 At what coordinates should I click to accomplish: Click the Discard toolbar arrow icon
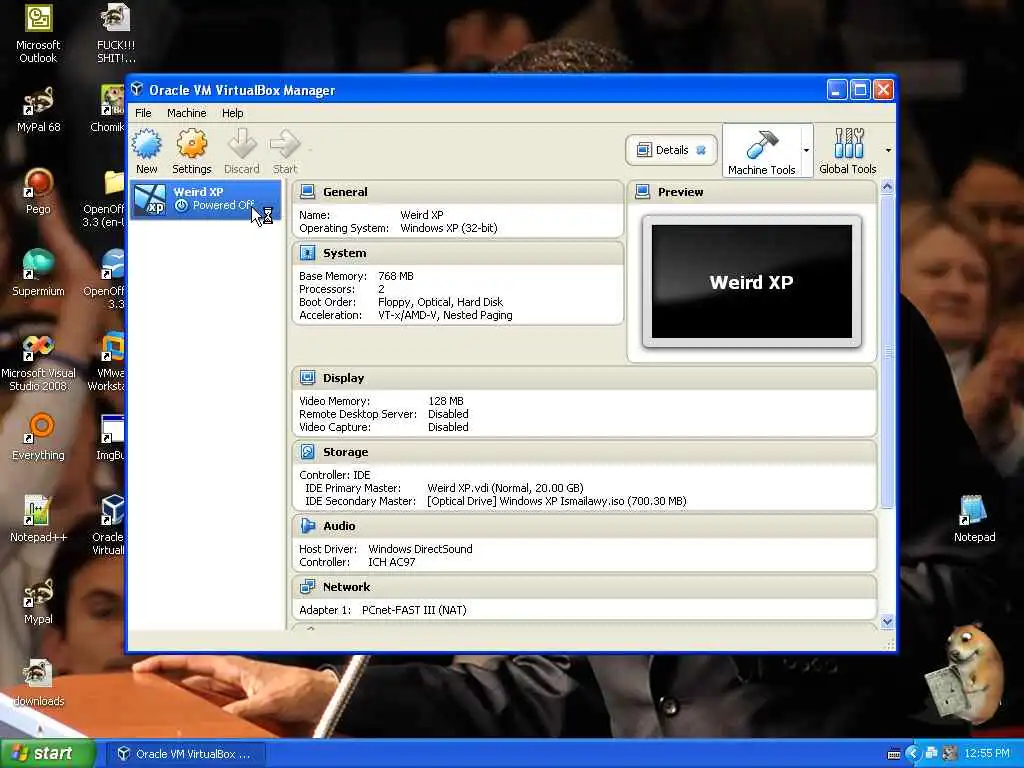(x=242, y=144)
